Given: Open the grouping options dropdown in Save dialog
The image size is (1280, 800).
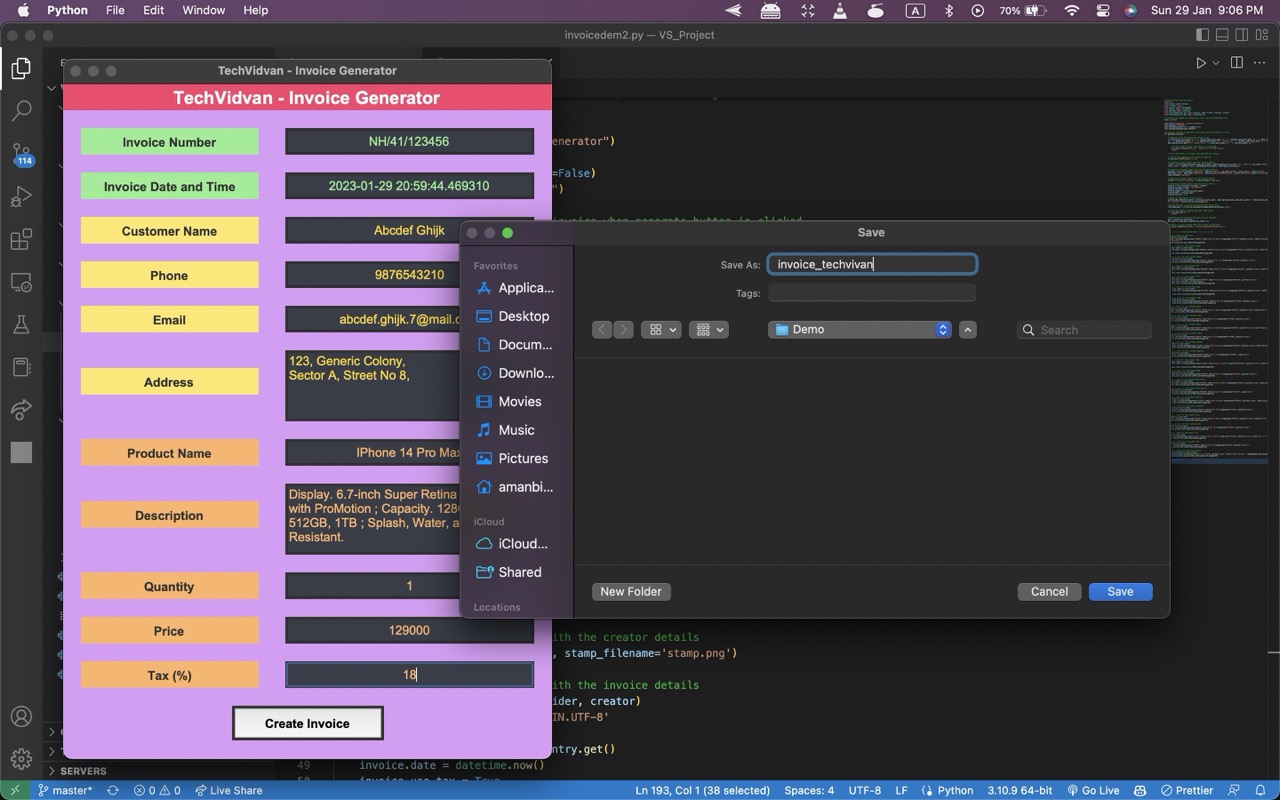Looking at the screenshot, I should [x=708, y=330].
